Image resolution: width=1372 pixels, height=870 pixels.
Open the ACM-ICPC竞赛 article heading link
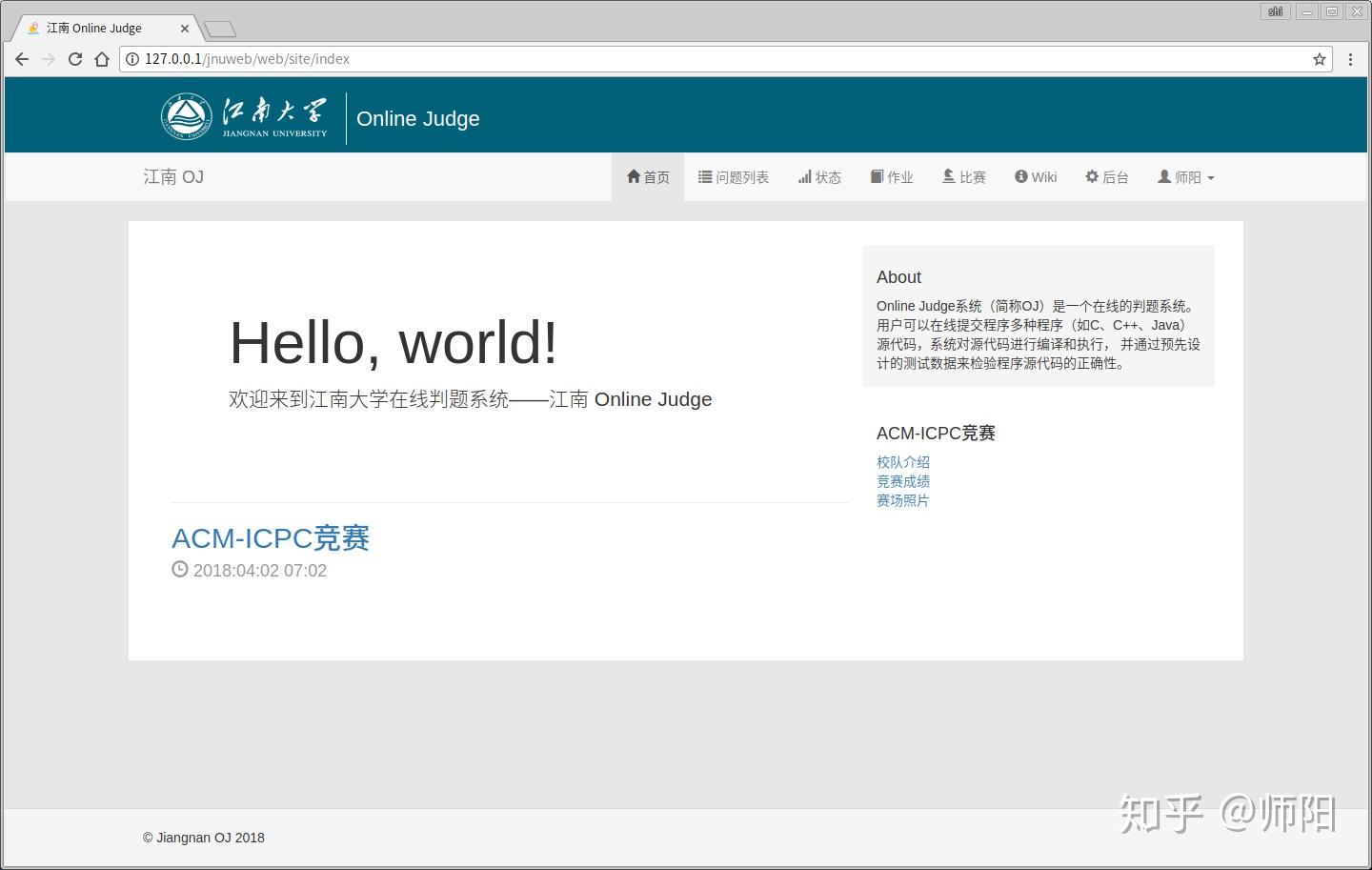[x=271, y=538]
